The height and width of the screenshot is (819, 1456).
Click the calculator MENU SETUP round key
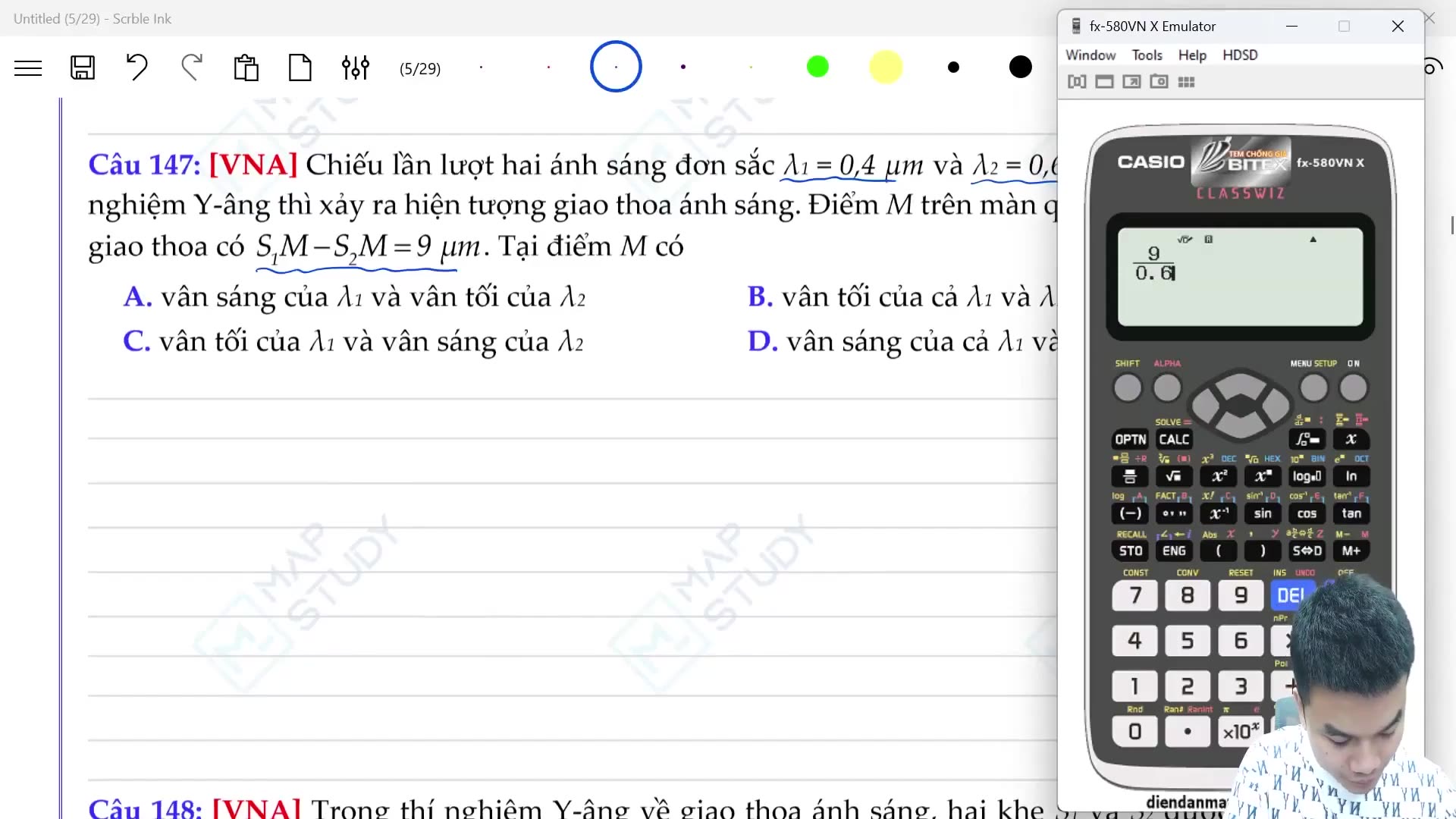(x=1313, y=388)
